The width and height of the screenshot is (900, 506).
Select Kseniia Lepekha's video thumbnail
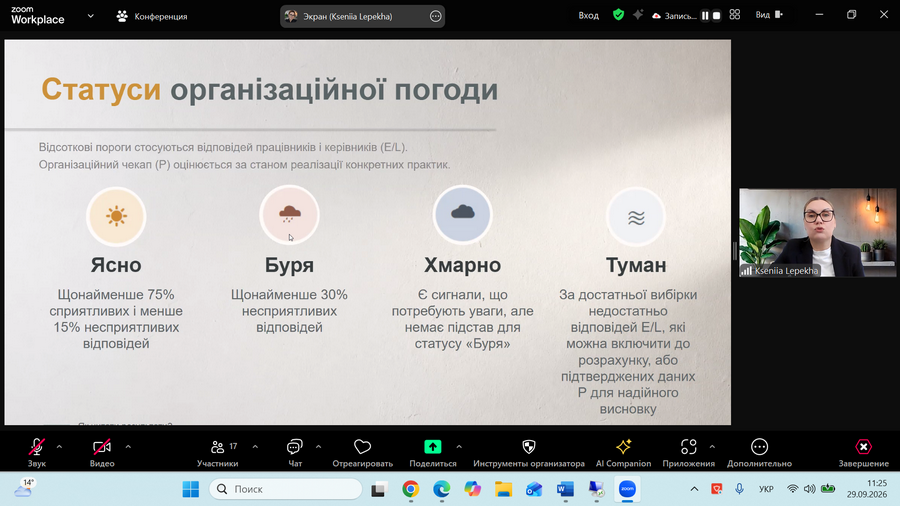pyautogui.click(x=817, y=232)
